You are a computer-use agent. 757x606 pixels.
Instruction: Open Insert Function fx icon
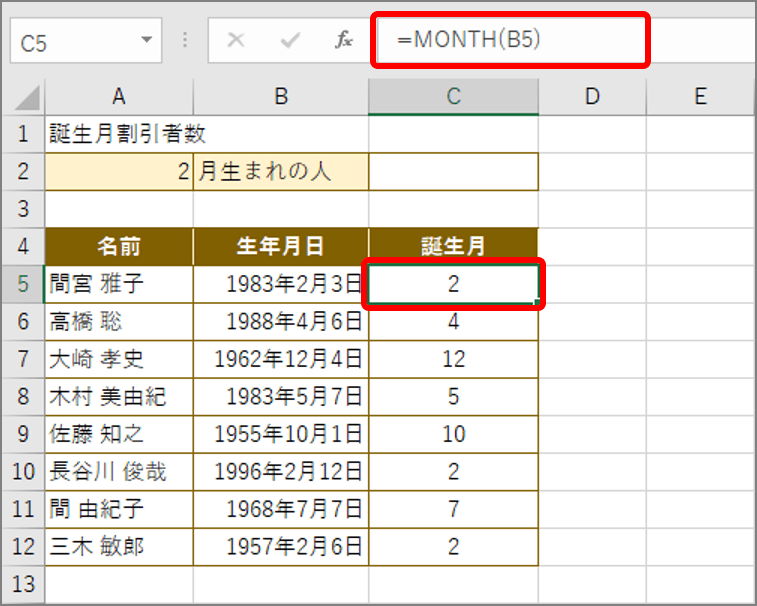click(344, 40)
